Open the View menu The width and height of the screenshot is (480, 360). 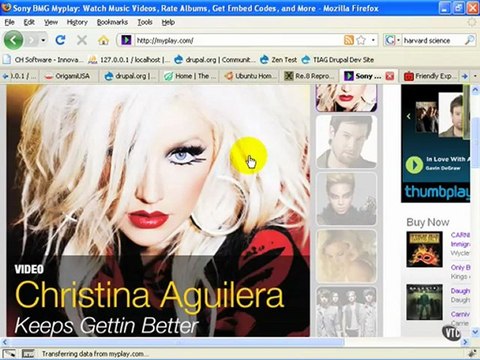[51, 22]
